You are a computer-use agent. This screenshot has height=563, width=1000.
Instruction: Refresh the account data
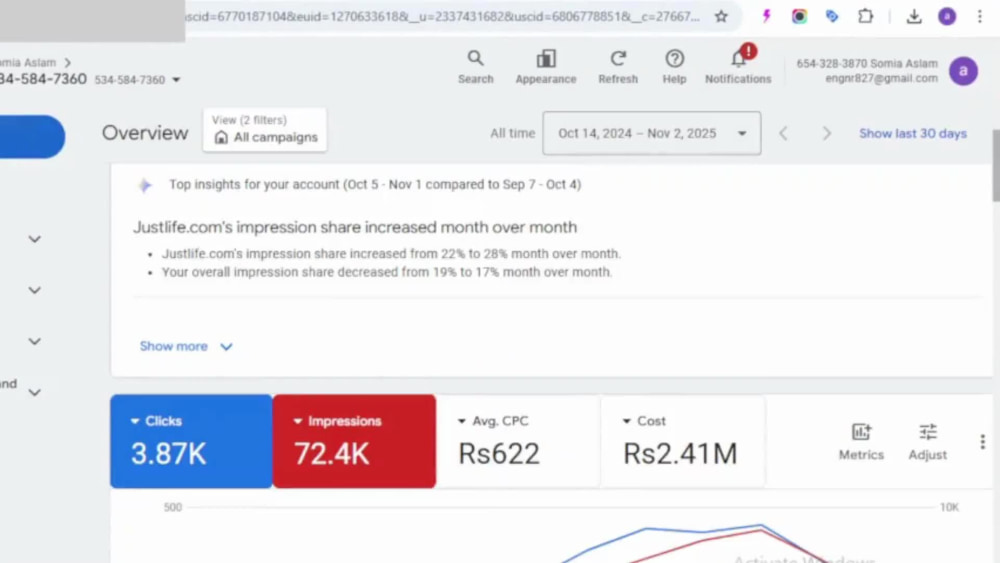pos(617,67)
